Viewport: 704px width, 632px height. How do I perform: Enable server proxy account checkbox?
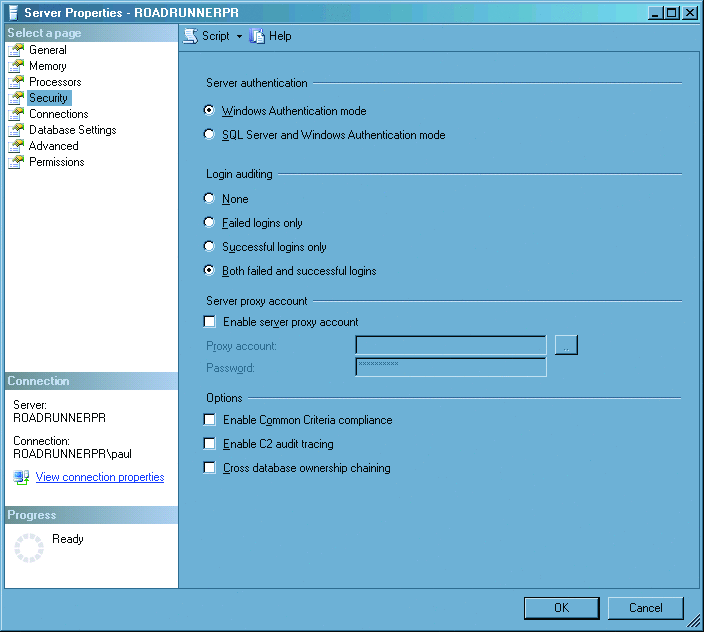(209, 321)
